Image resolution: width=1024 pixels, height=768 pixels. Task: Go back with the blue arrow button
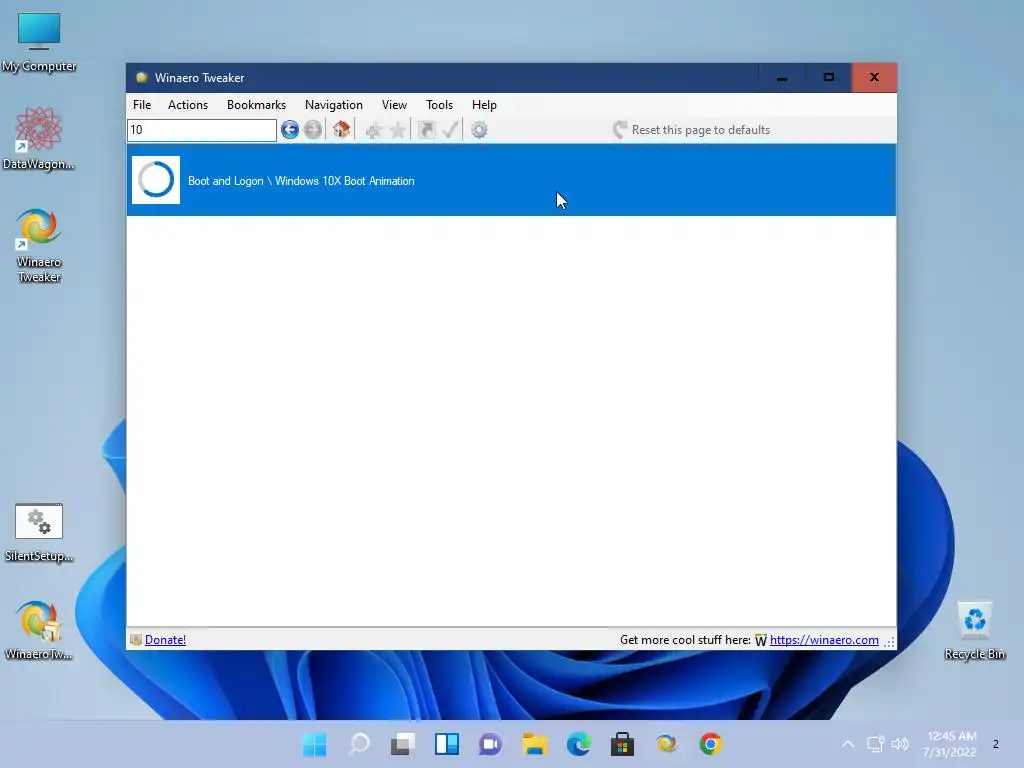click(289, 130)
